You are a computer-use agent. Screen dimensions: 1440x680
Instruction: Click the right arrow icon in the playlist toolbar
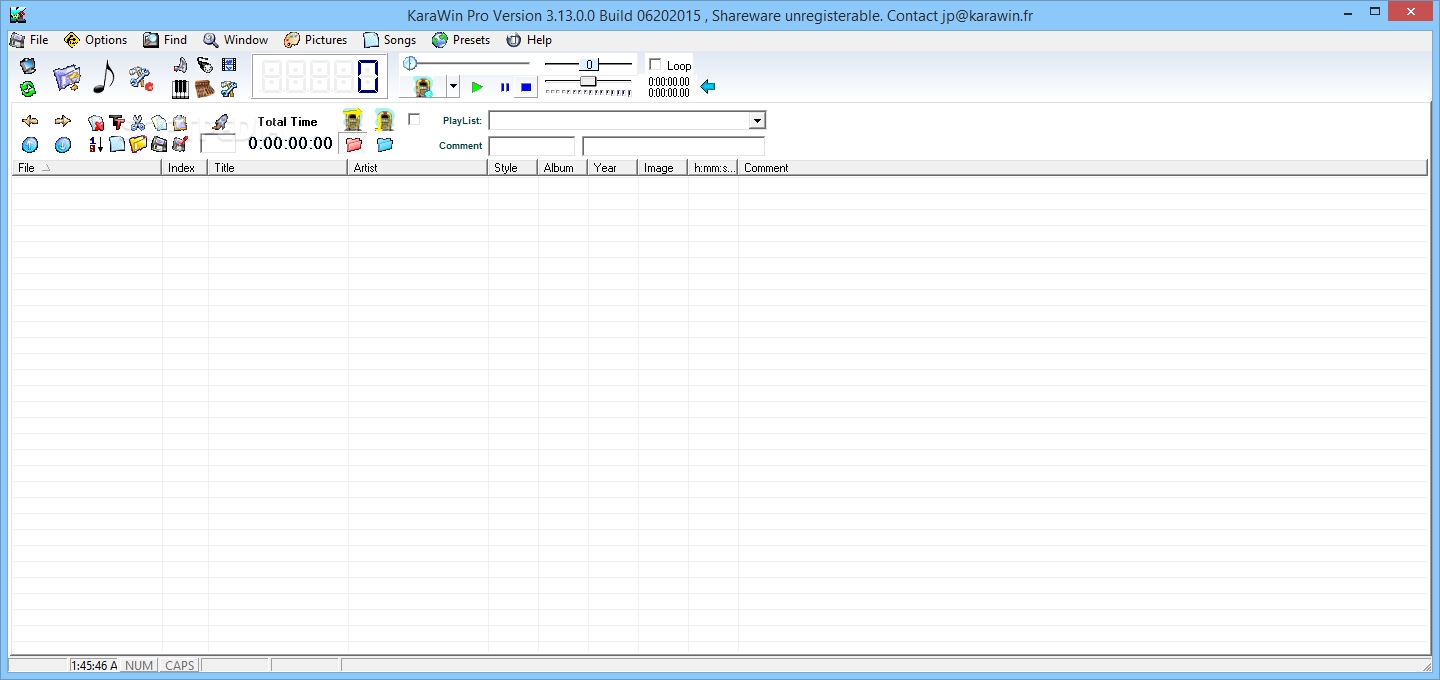tap(63, 121)
